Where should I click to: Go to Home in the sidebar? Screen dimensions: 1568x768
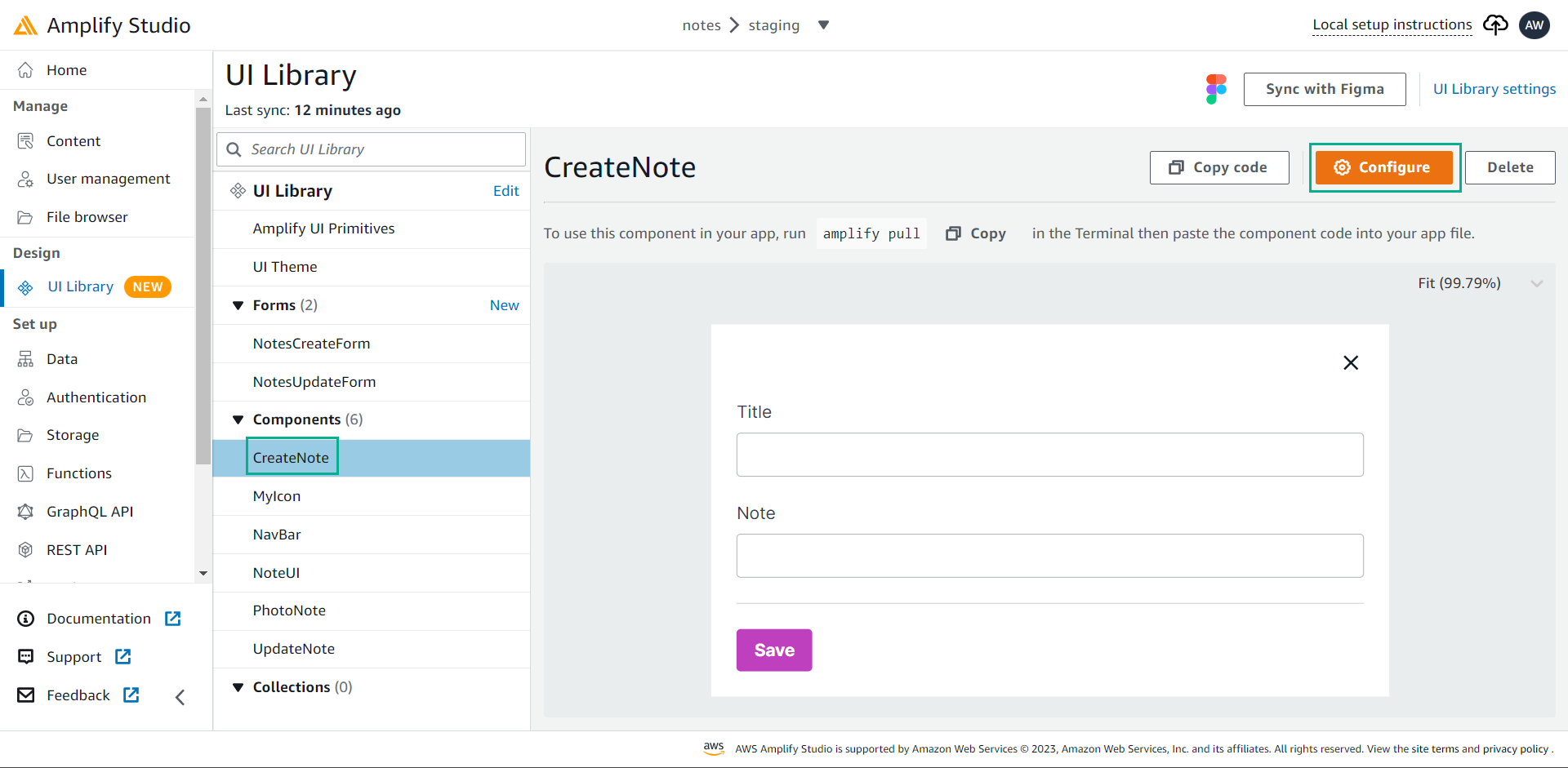(66, 70)
